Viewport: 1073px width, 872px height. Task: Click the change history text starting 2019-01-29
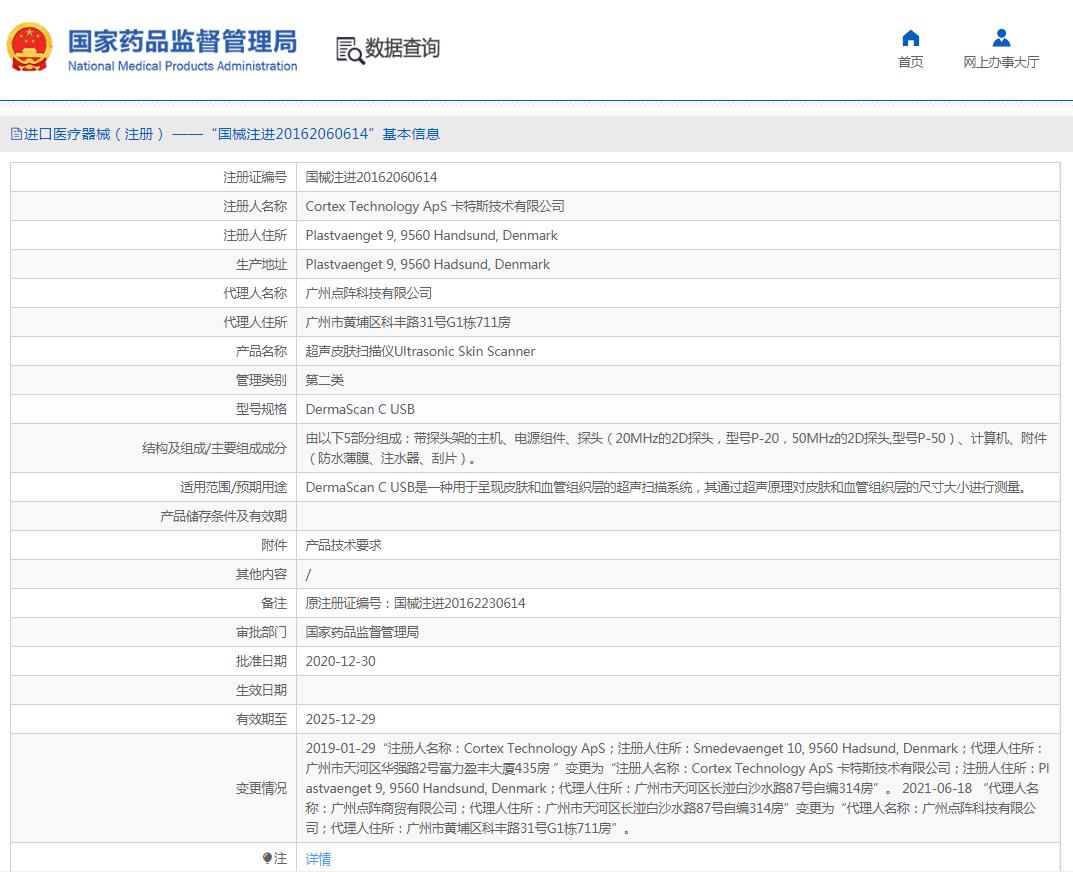tap(677, 788)
